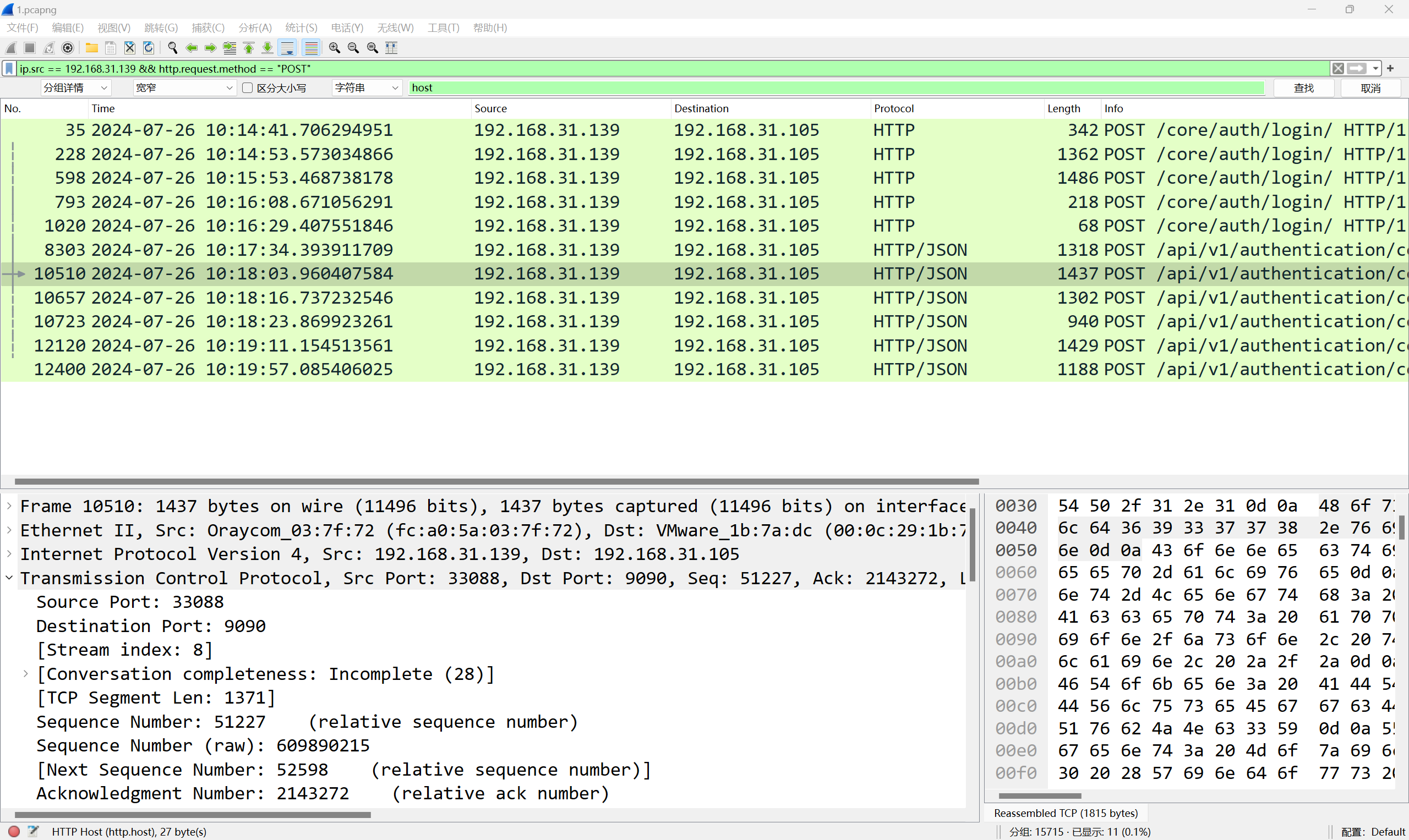Click the packet bytes pane vertical scrollbar
The image size is (1409, 840).
click(1402, 527)
